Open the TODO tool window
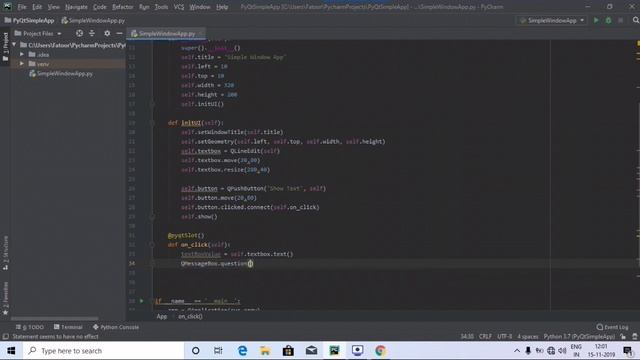 29,327
